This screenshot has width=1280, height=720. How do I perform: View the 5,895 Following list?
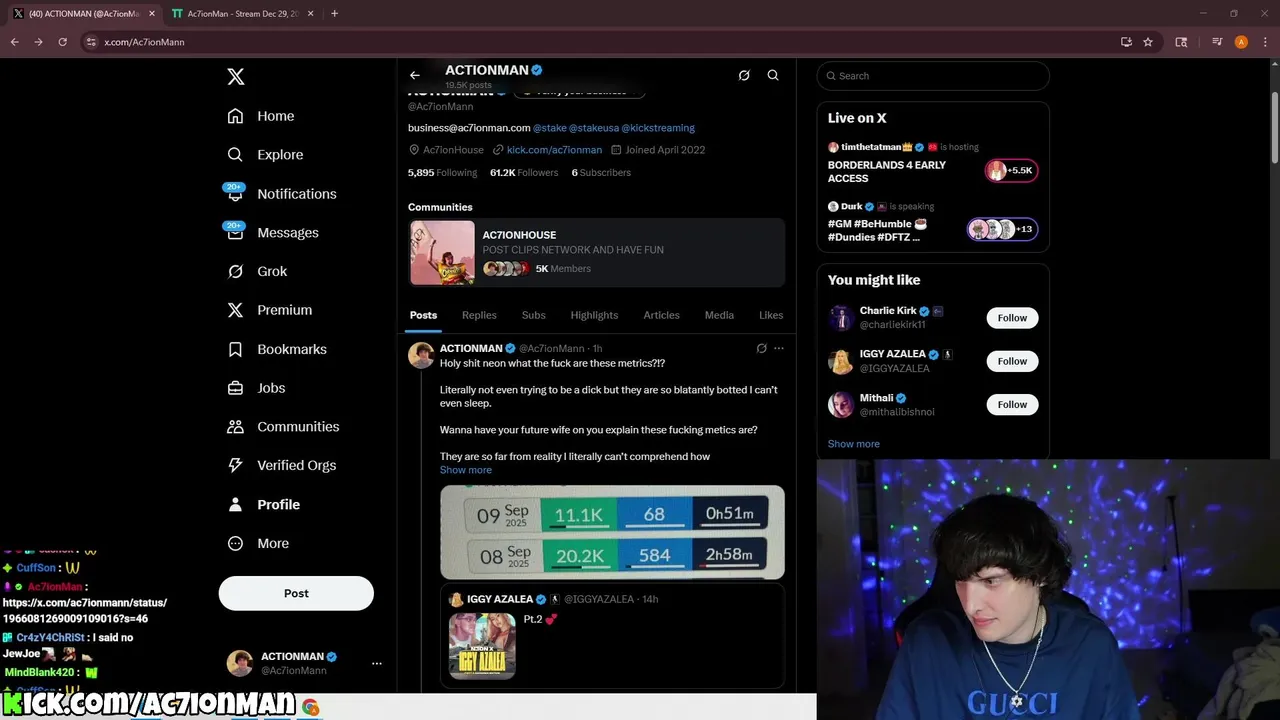point(442,173)
